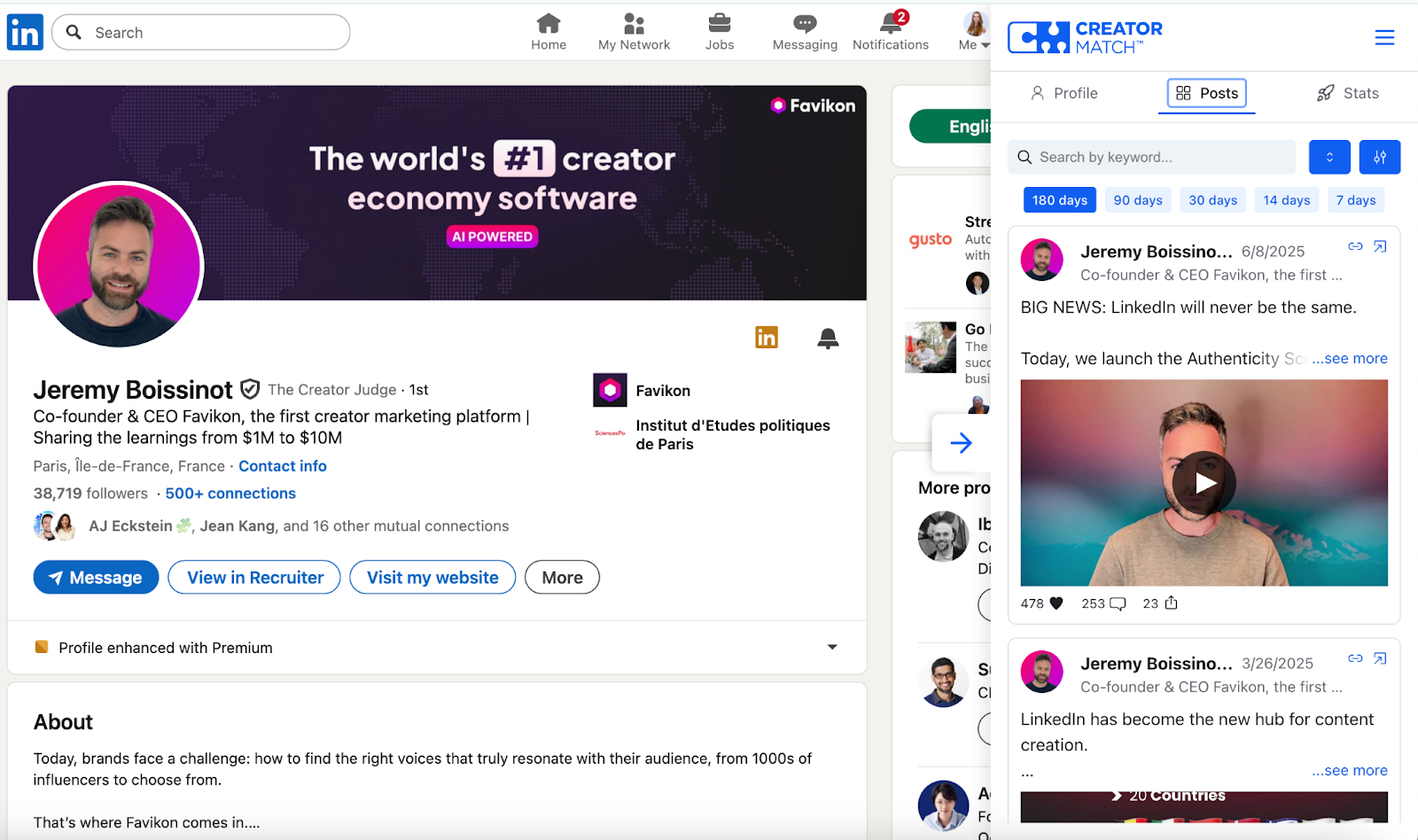This screenshot has height=840, width=1418.
Task: Click the gold LinkedIn premium icon on profile
Action: 767,338
